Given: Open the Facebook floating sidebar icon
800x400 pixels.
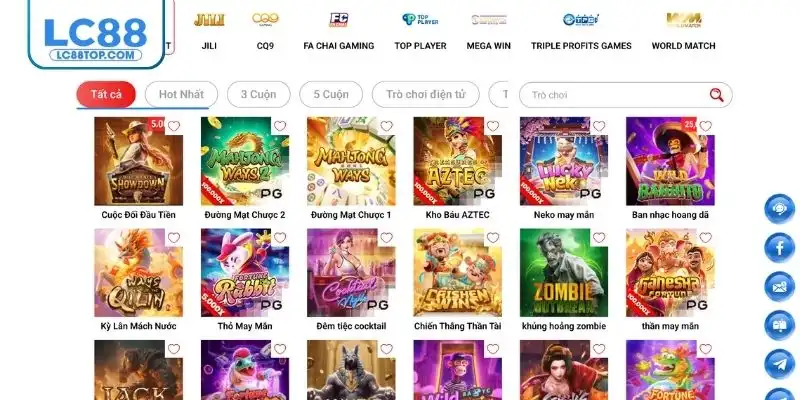Looking at the screenshot, I should [x=780, y=248].
